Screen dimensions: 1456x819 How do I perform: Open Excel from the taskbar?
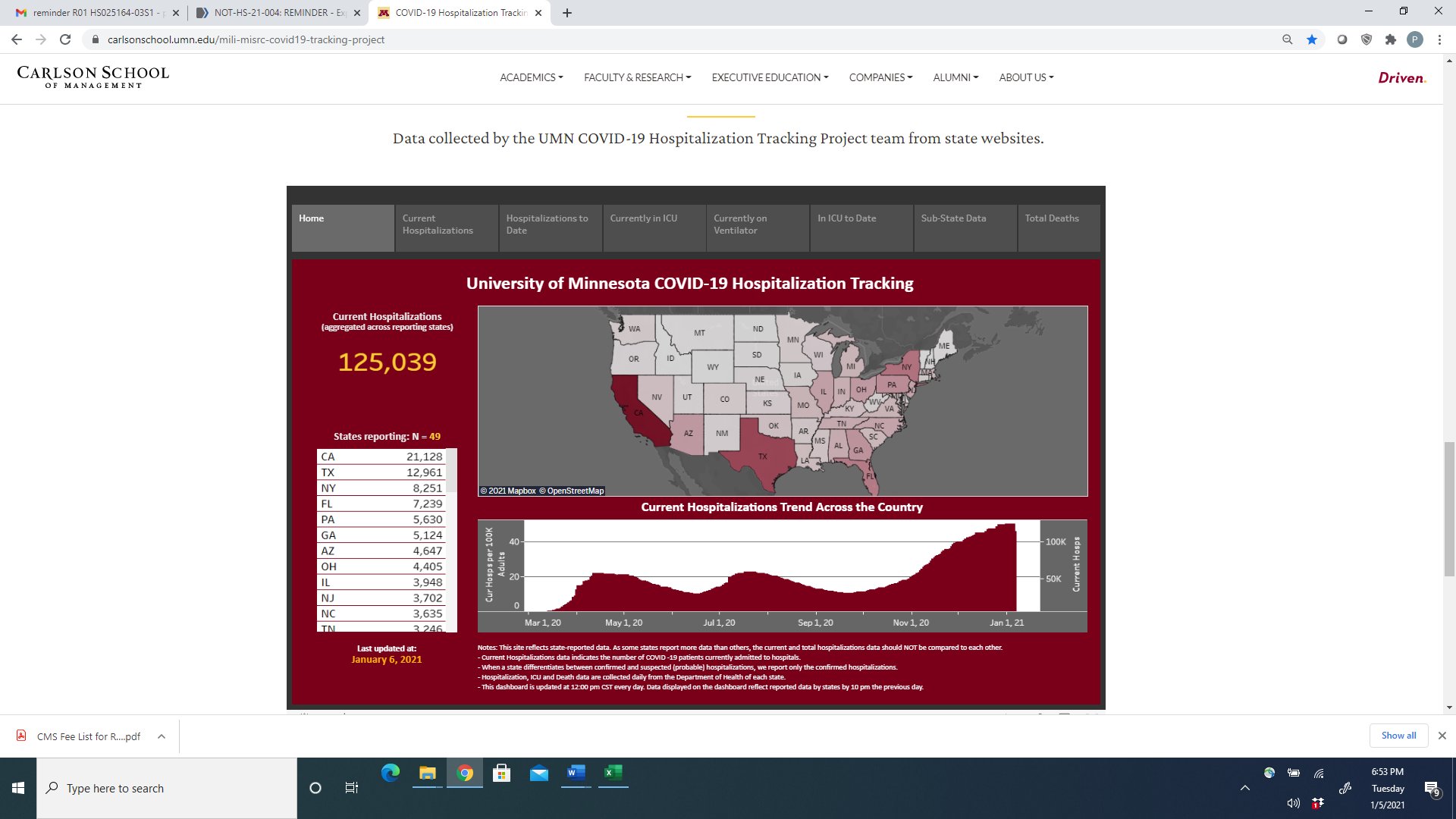pos(613,773)
